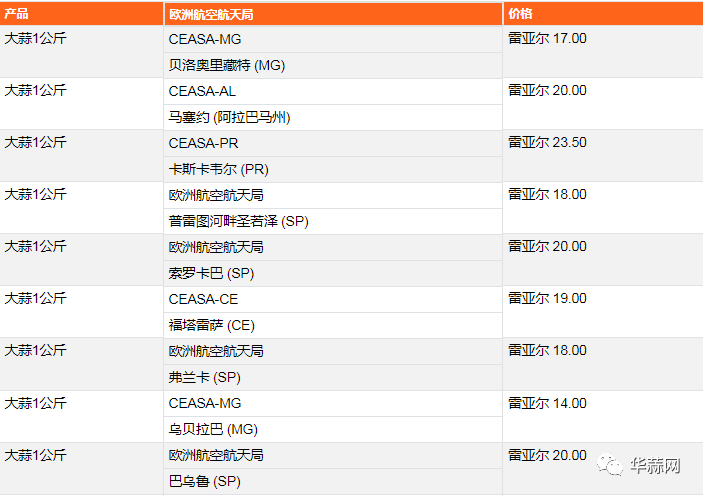
Task: Select the 弗兰卡 (SP) location cell
Action: pyautogui.click(x=333, y=378)
